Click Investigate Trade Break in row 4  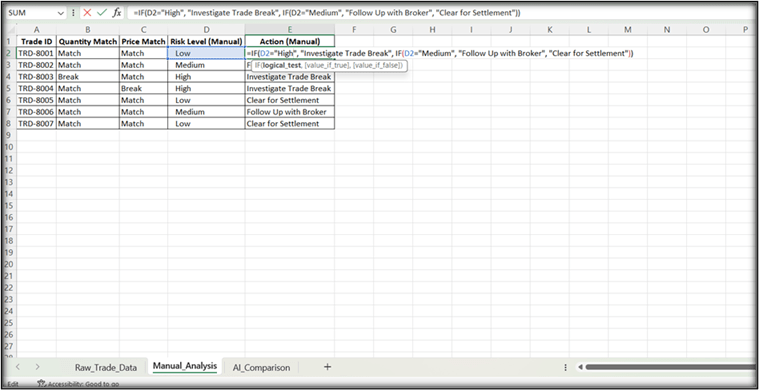[289, 76]
